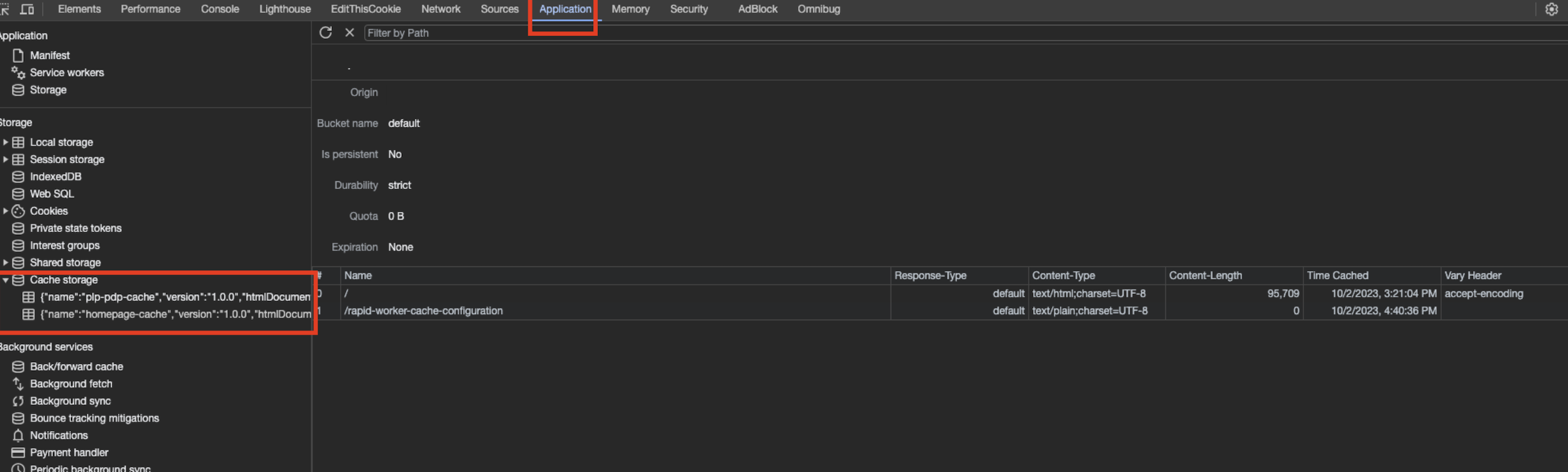This screenshot has height=472, width=1568.
Task: Toggle device toolbar icon
Action: pos(27,9)
